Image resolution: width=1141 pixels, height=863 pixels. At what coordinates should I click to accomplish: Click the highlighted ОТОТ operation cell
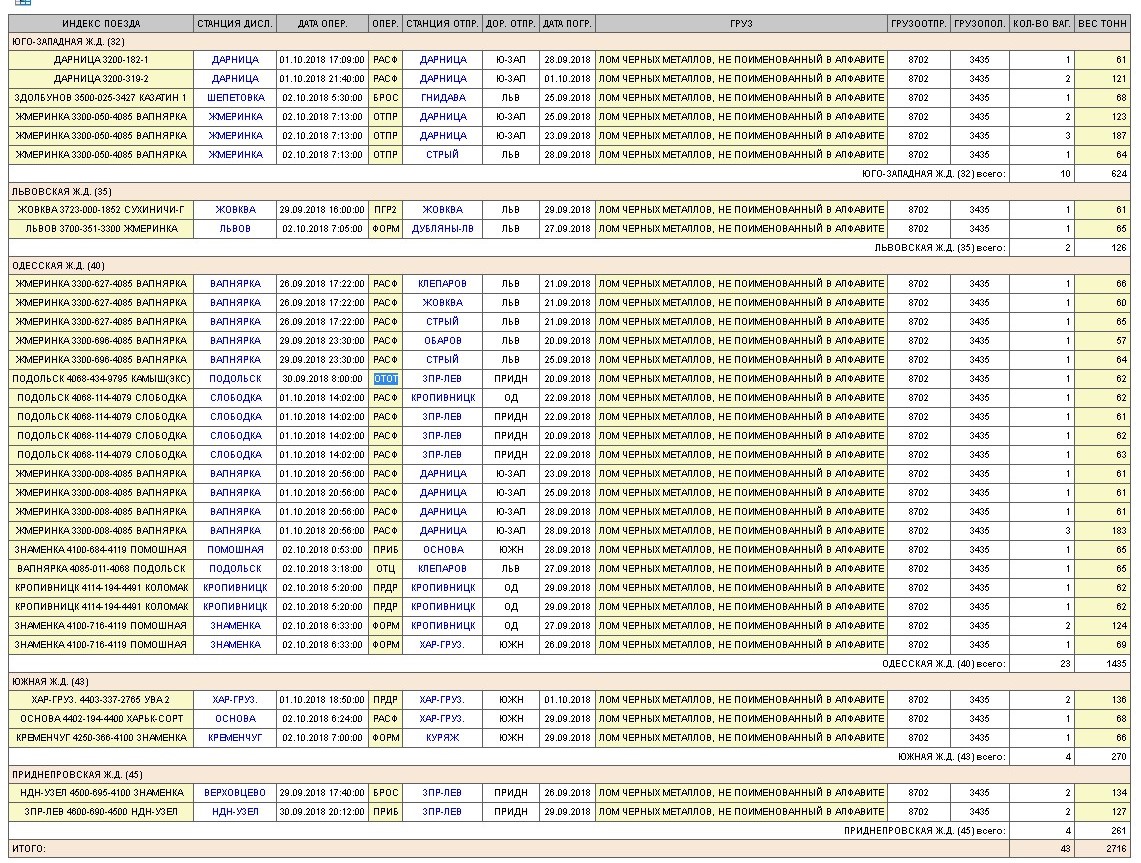tap(386, 378)
